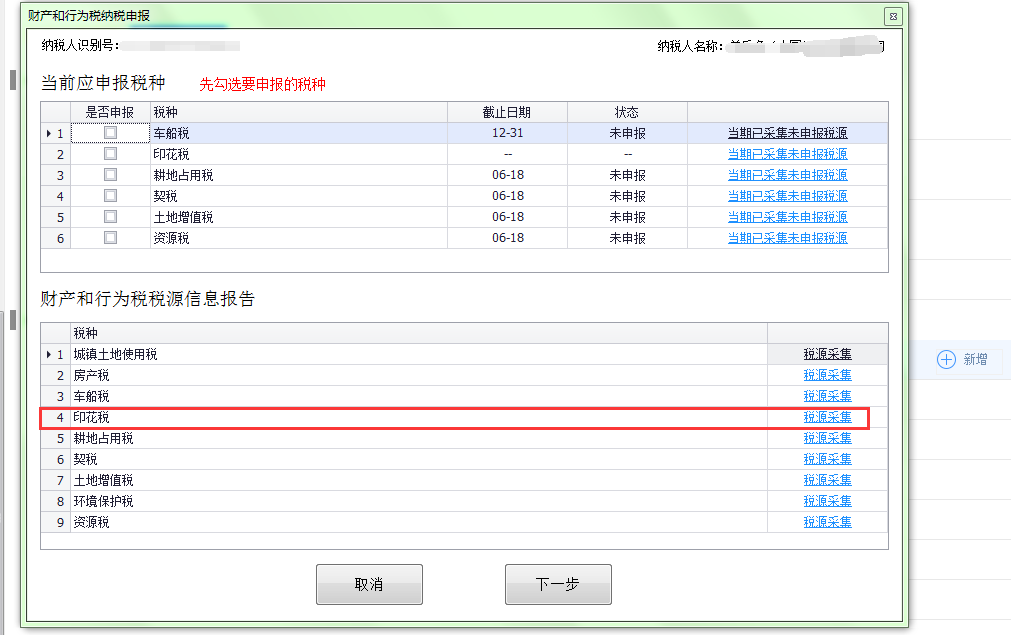1011x635 pixels.
Task: Open 税源采集 link for 房产税
Action: (827, 375)
